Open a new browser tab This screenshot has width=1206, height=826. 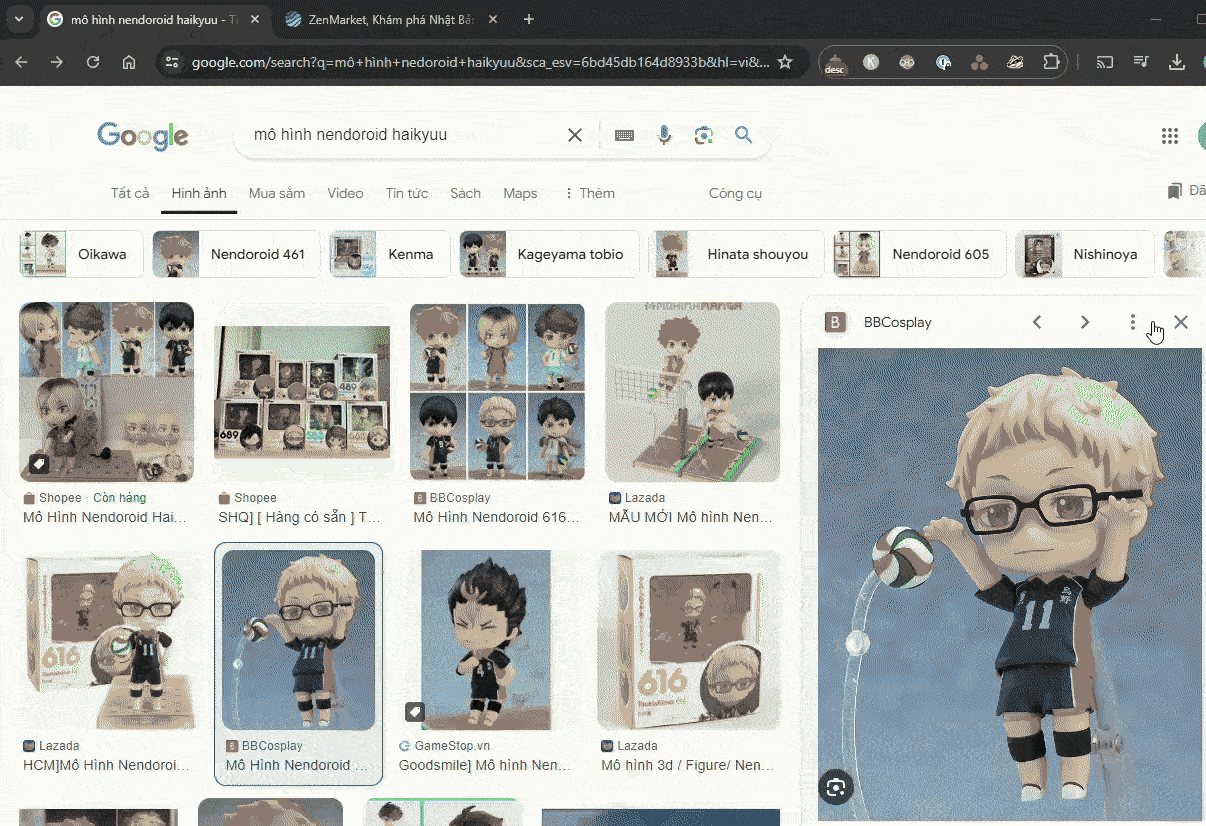[529, 19]
